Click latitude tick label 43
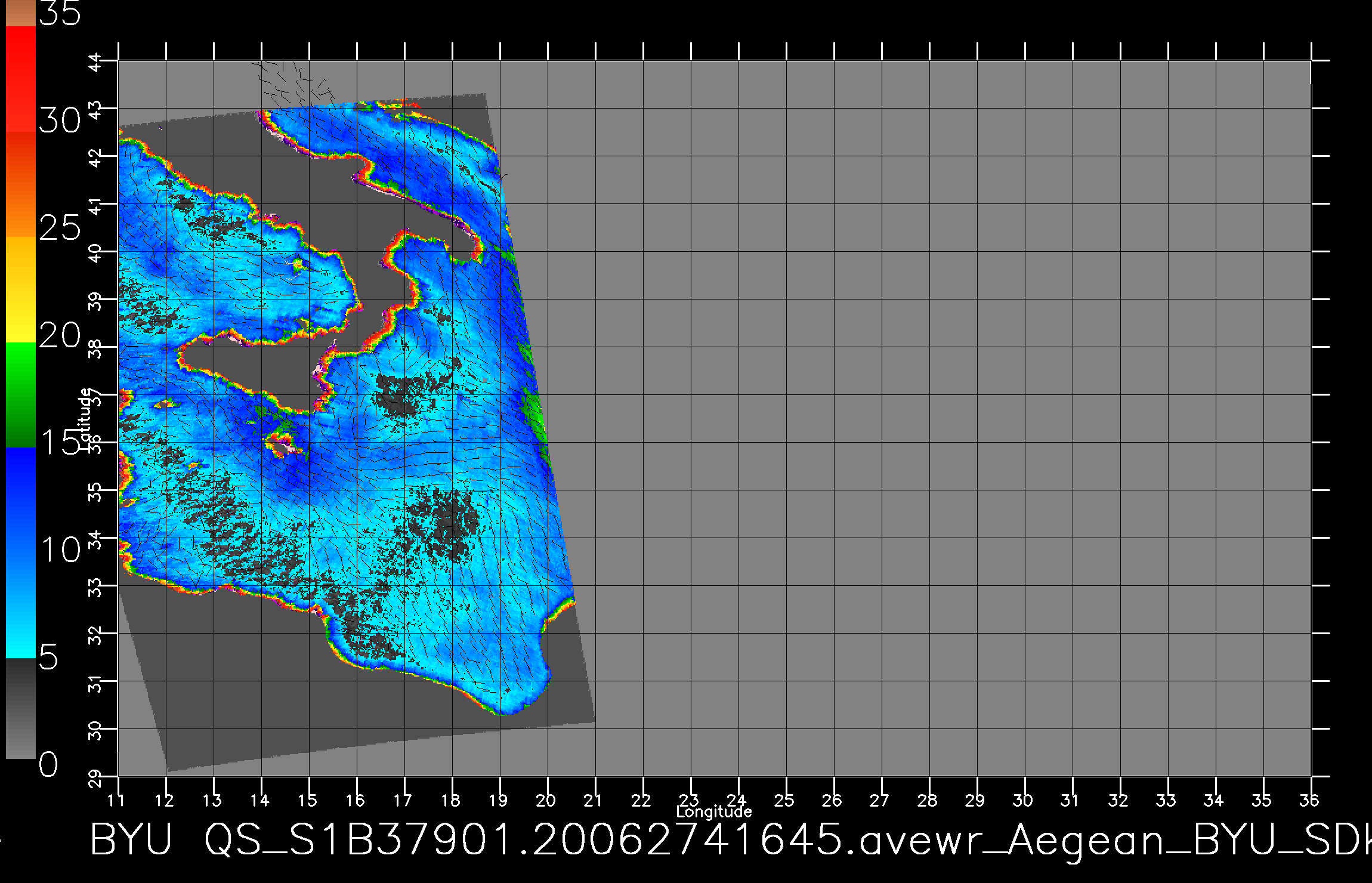 95,110
